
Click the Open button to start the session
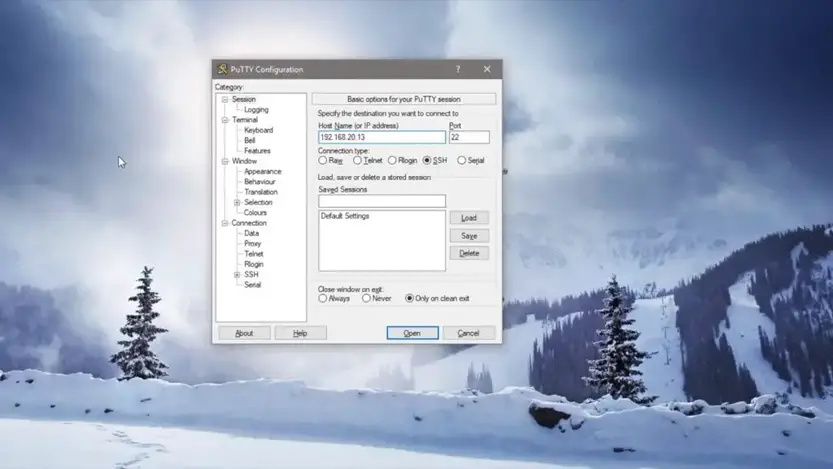(412, 333)
